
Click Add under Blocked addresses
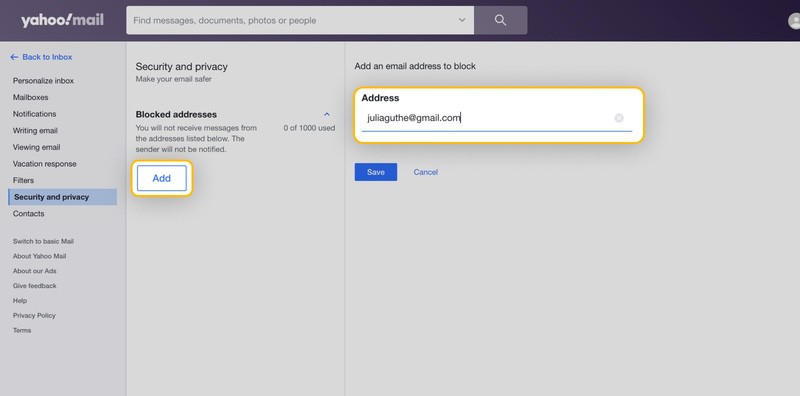(x=162, y=178)
